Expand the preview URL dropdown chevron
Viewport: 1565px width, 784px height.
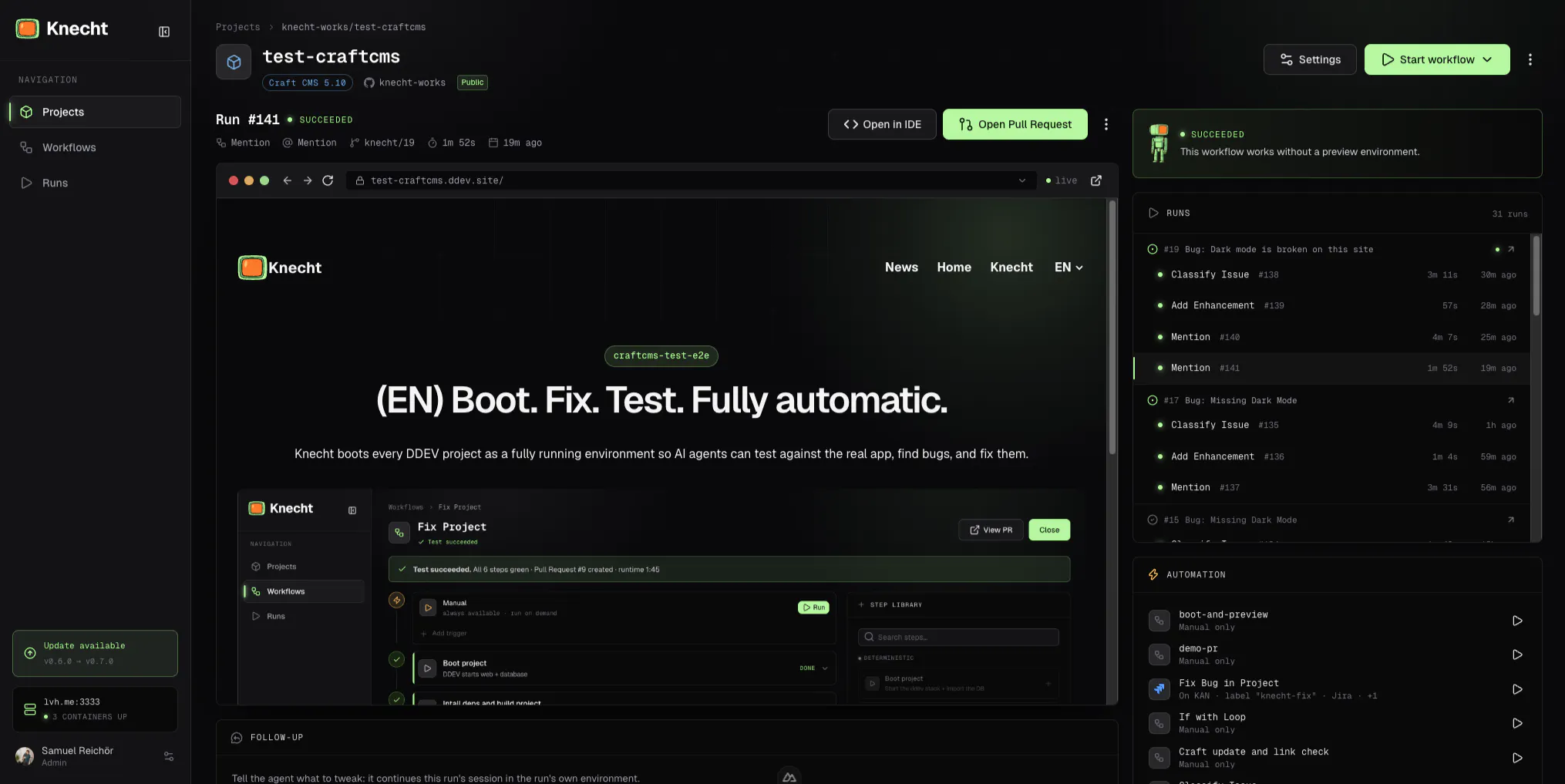tap(1022, 180)
